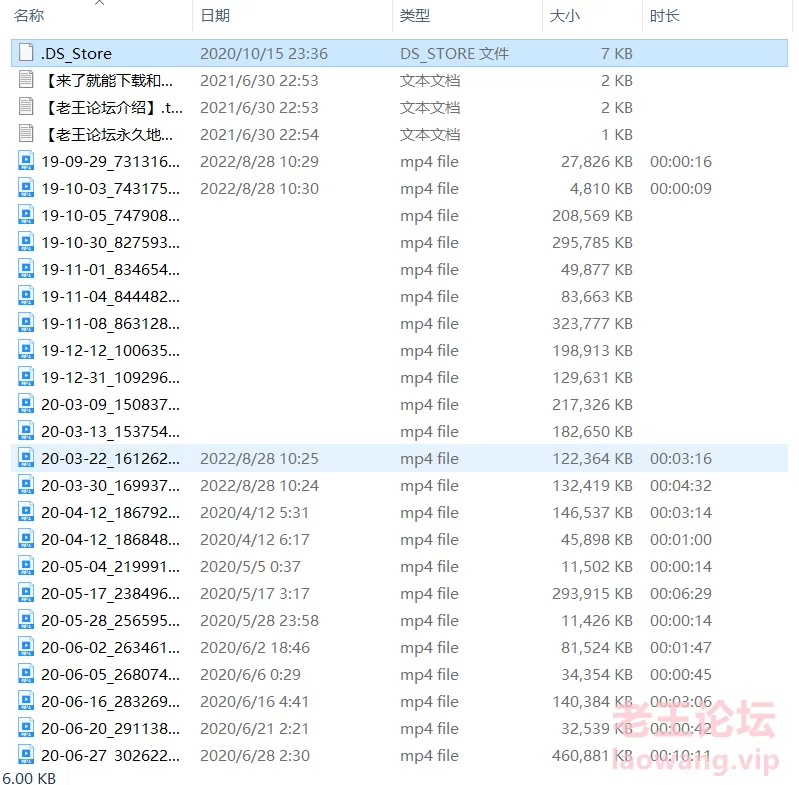Click the 时长 column header
Screen dimensions: 799x785
[x=664, y=16]
